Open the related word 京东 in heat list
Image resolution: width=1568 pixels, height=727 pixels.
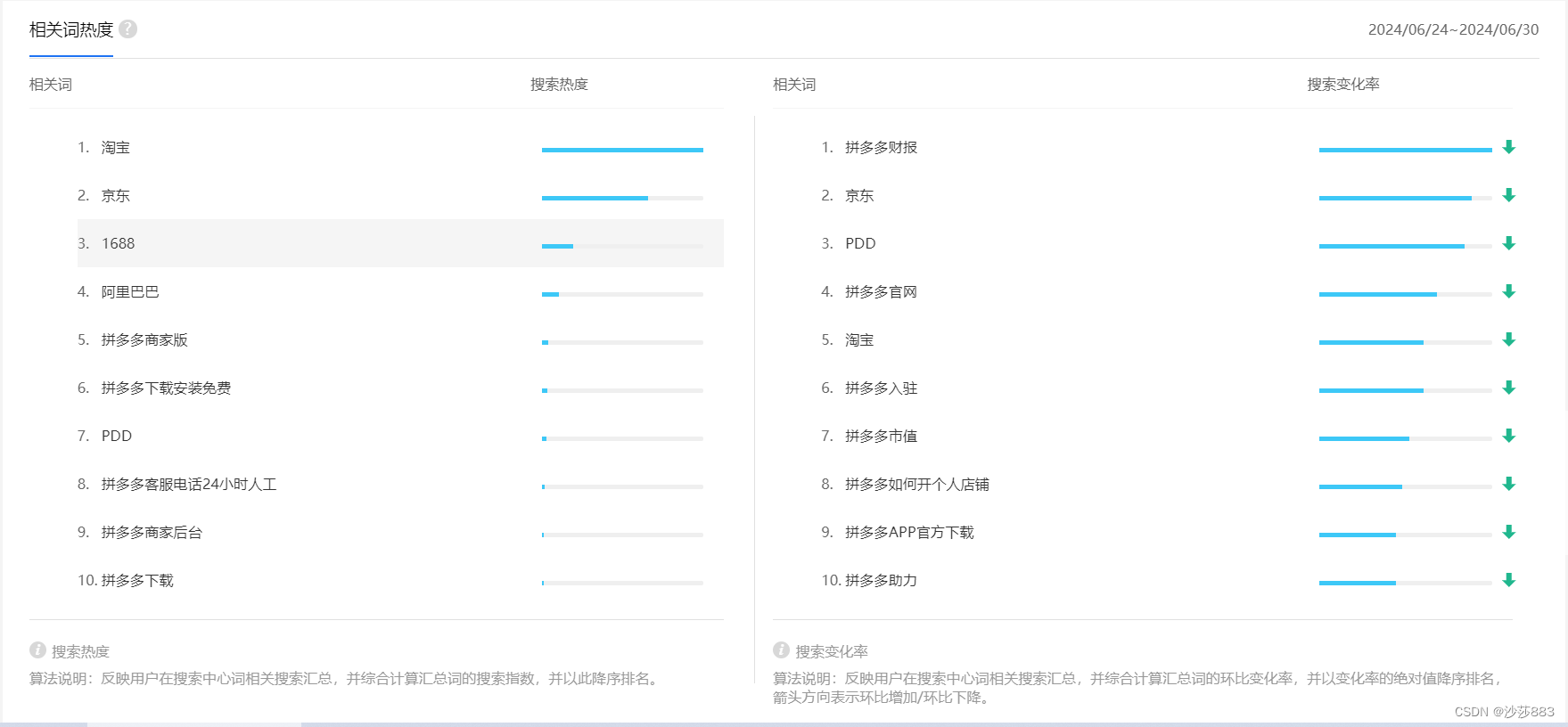pos(116,196)
